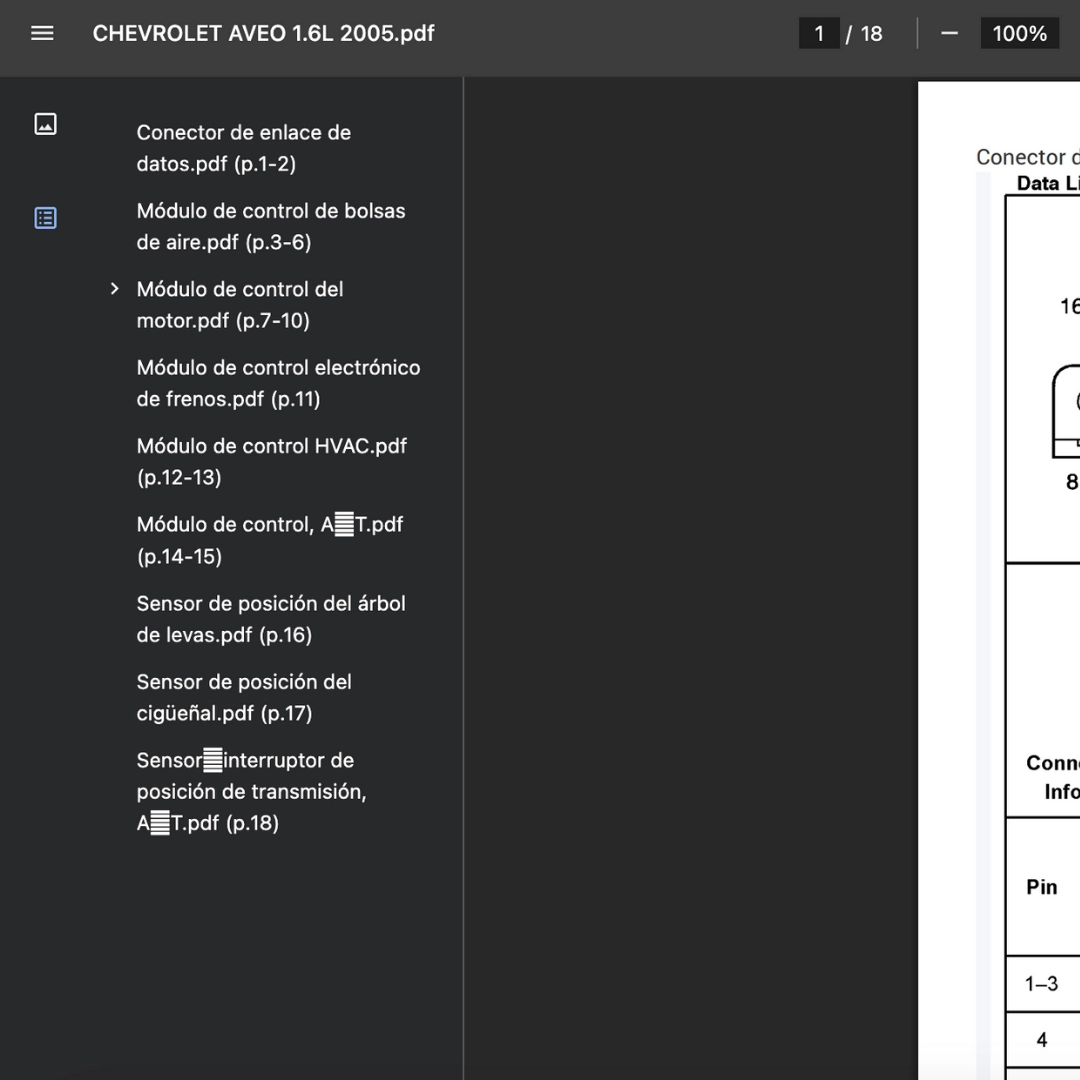
Task: Edit the current page number field
Action: pyautogui.click(x=819, y=33)
